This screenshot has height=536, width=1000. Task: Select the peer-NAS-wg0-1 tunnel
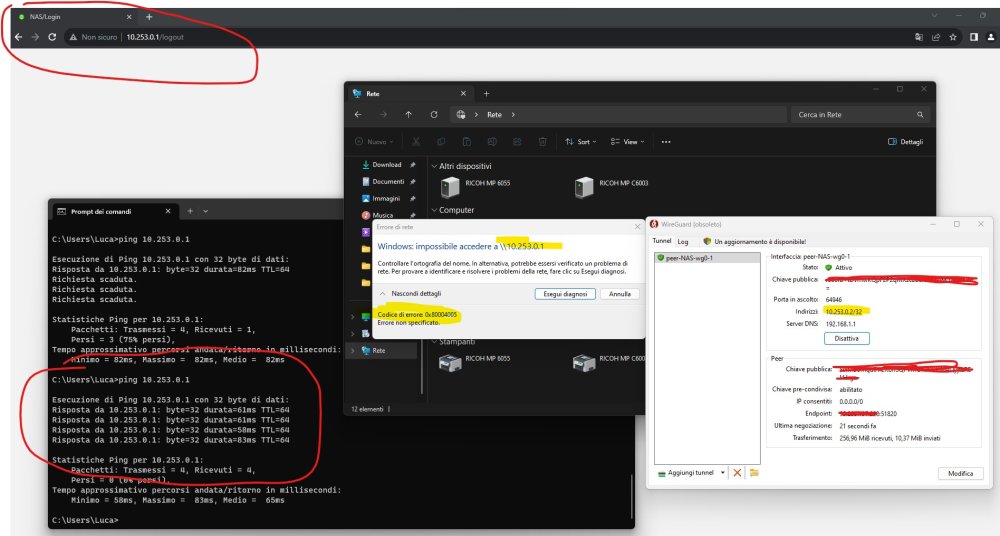coord(707,258)
